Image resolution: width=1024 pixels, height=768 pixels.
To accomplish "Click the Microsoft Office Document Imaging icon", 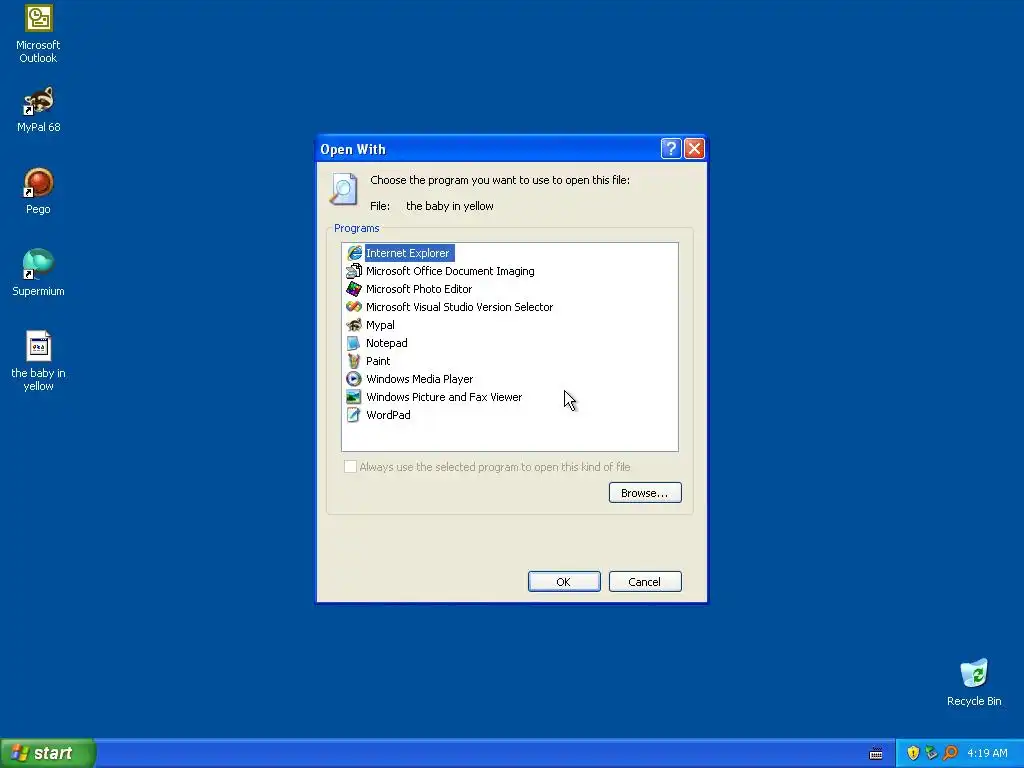I will [x=354, y=271].
